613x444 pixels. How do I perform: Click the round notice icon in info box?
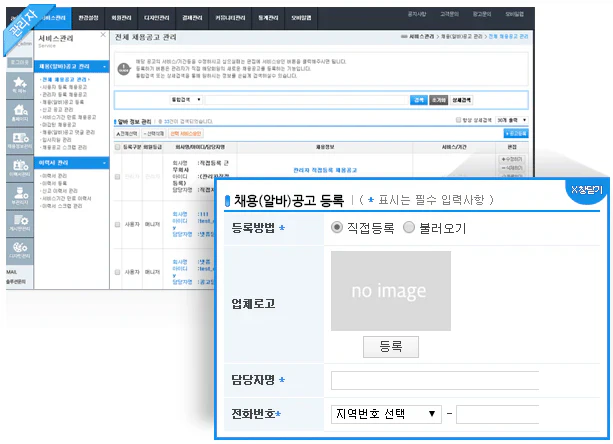124,69
